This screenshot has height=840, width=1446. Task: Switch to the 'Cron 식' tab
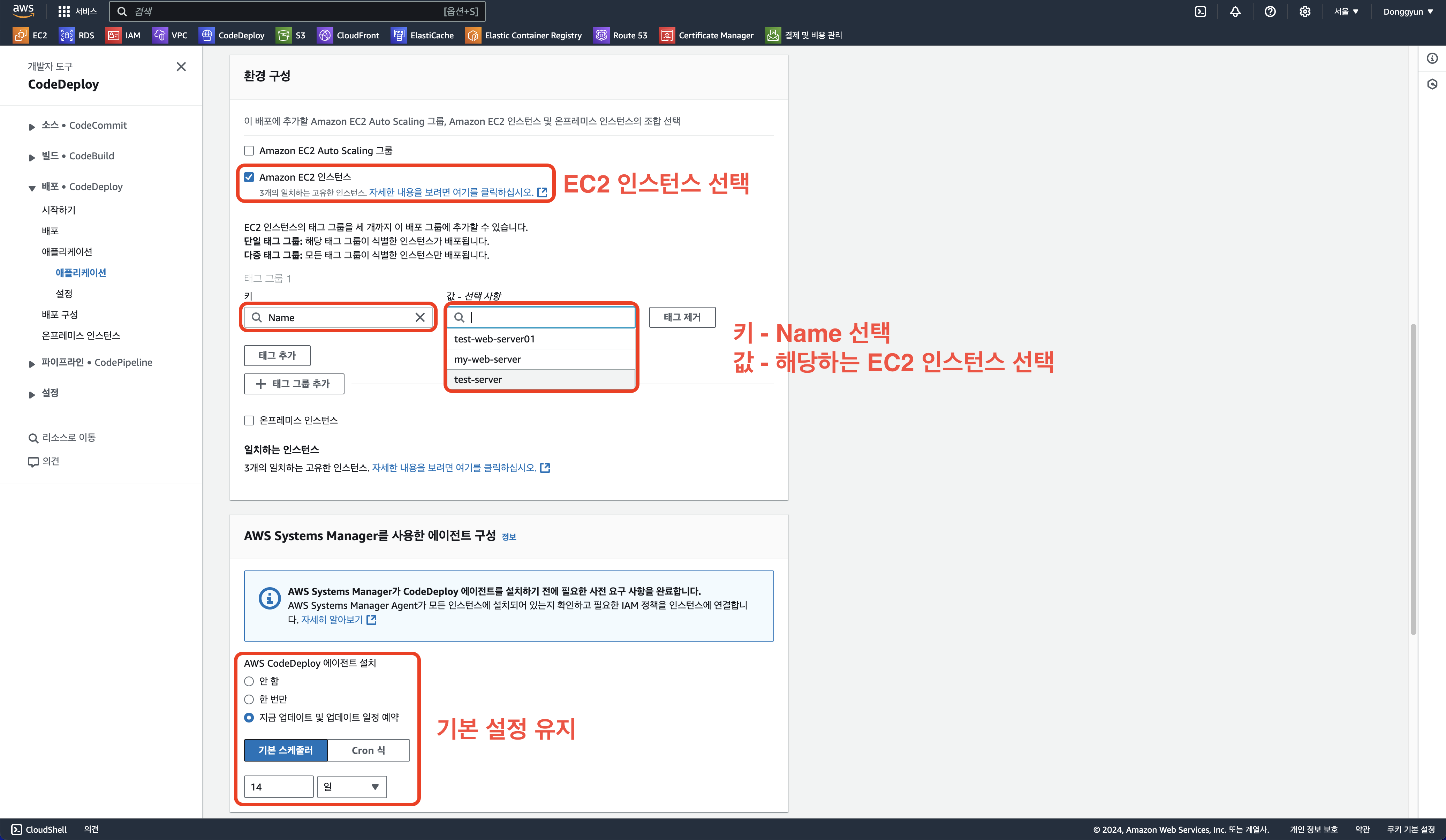click(368, 750)
